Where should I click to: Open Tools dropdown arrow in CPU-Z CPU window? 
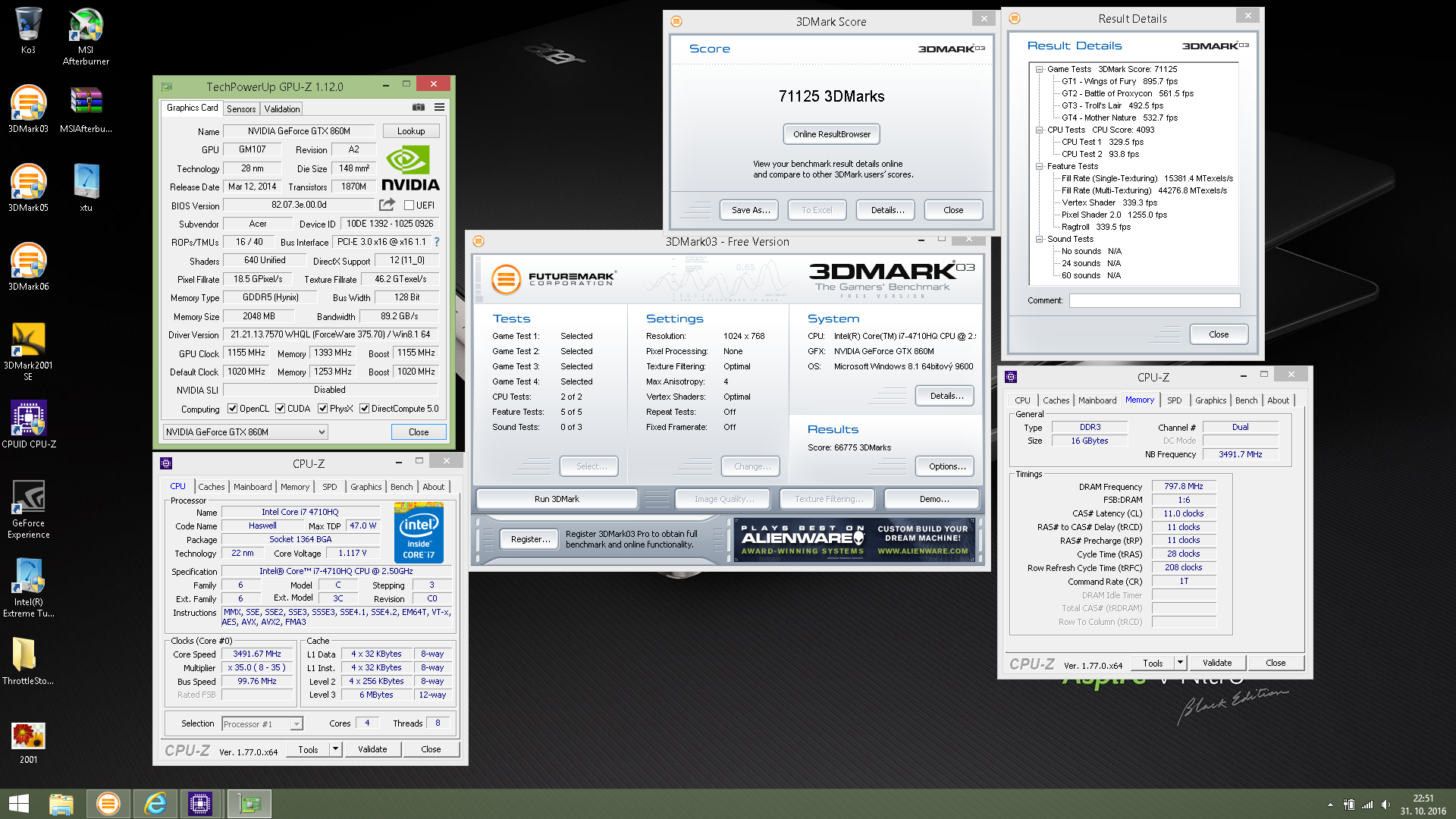pos(336,749)
